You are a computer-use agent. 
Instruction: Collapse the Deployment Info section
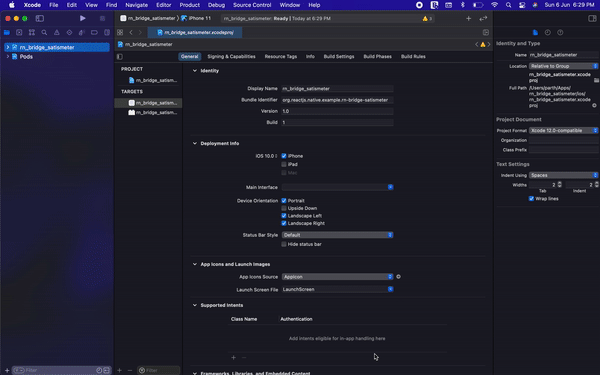pyautogui.click(x=195, y=143)
